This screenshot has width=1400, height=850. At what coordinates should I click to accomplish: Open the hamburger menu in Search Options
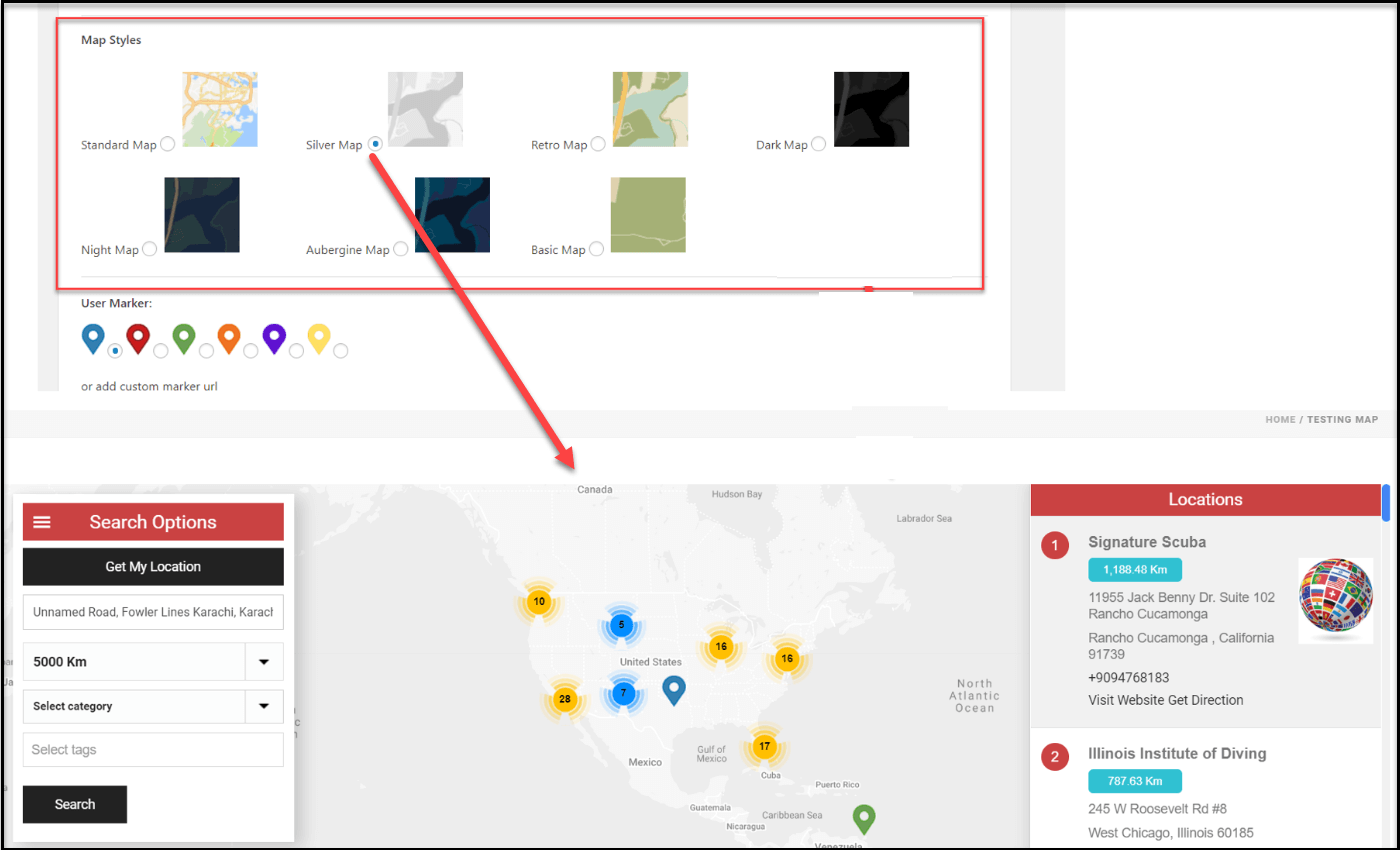click(42, 522)
